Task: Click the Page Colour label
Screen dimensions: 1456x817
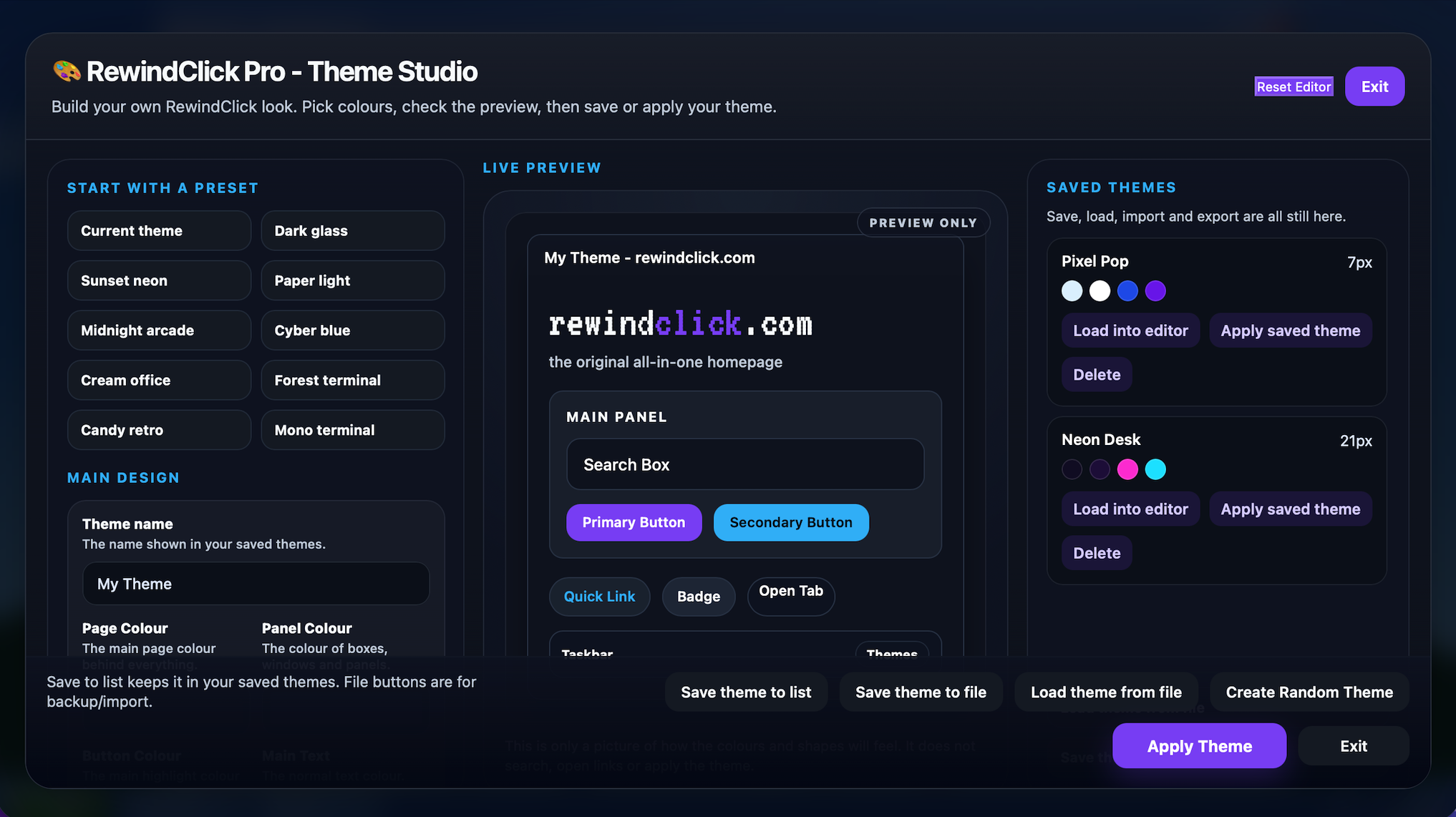Action: click(125, 628)
